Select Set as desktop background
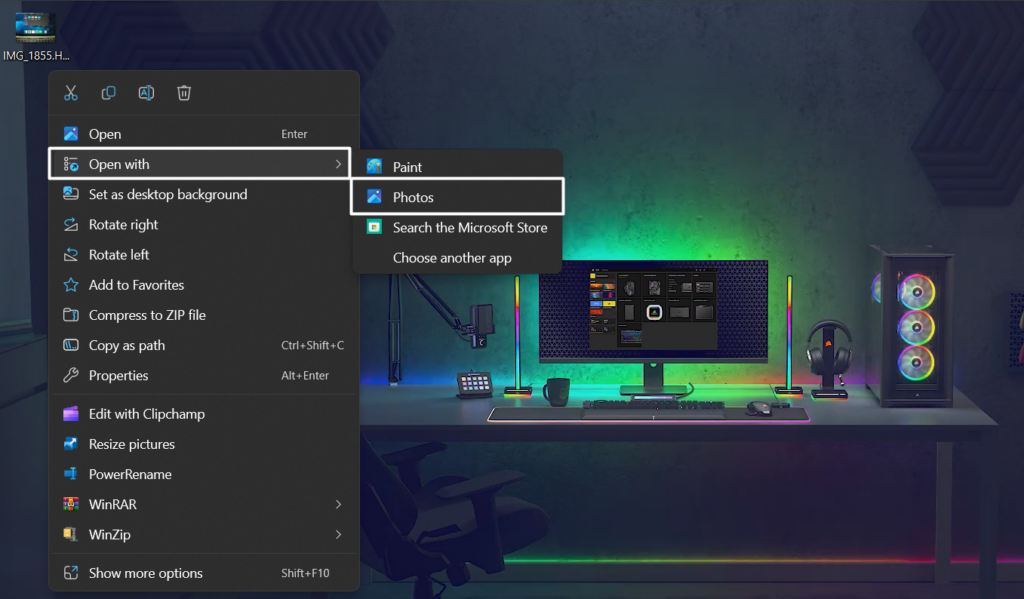1024x599 pixels. pyautogui.click(x=167, y=195)
